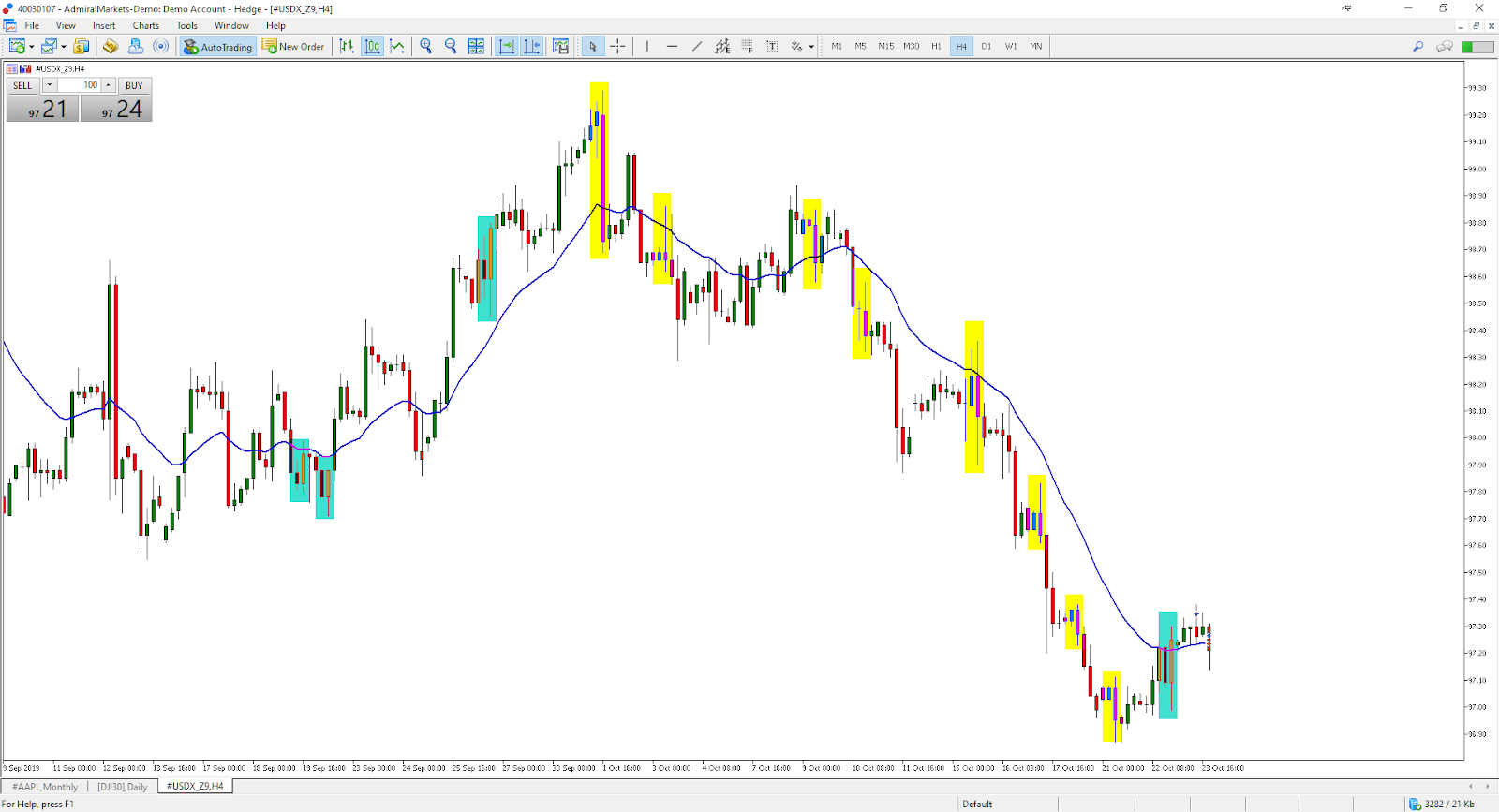1499x812 pixels.
Task: Increase volume with the up arrow
Action: (108, 85)
